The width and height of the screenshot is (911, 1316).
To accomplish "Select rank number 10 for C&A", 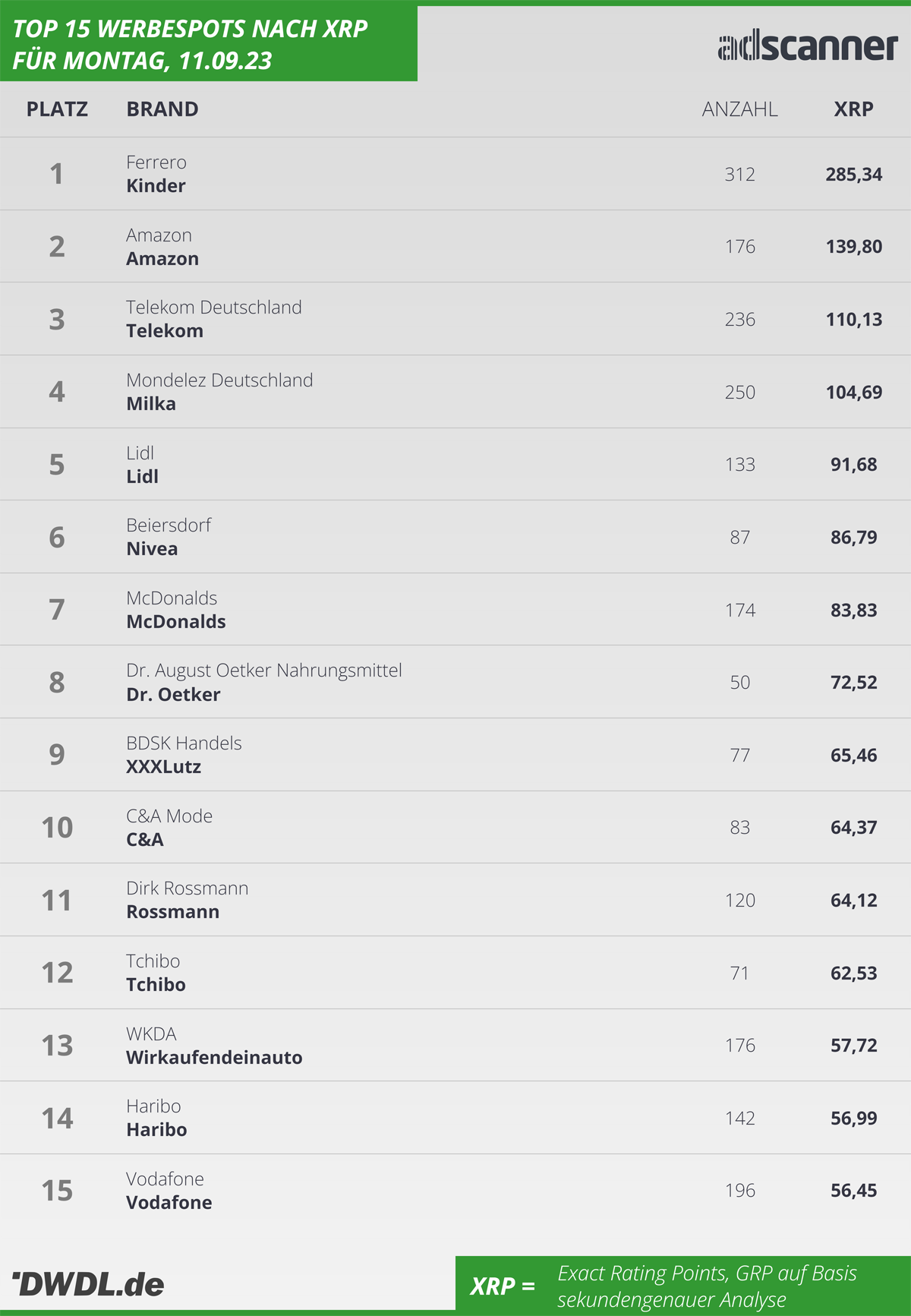I will tap(57, 828).
